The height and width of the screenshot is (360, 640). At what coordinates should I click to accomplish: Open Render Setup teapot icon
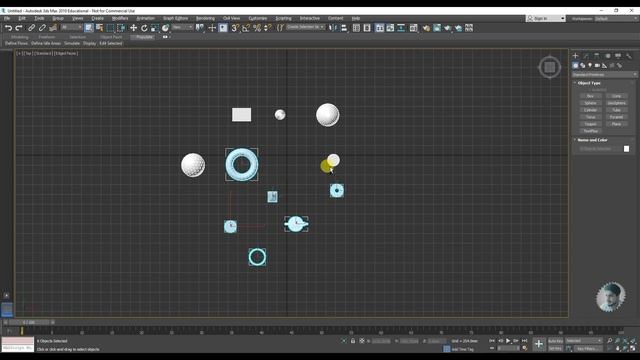coord(426,28)
